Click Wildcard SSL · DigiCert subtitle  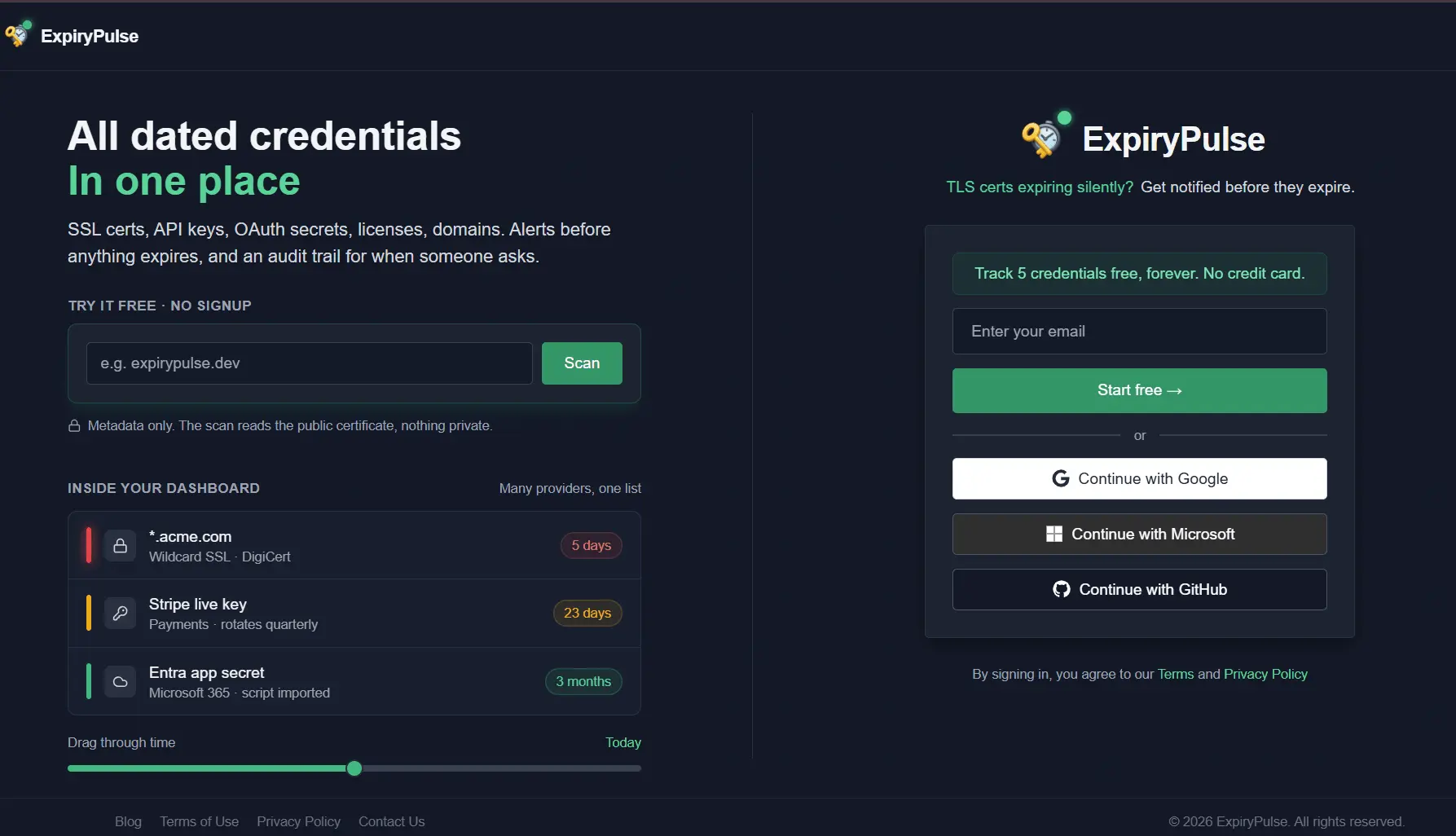coord(219,557)
